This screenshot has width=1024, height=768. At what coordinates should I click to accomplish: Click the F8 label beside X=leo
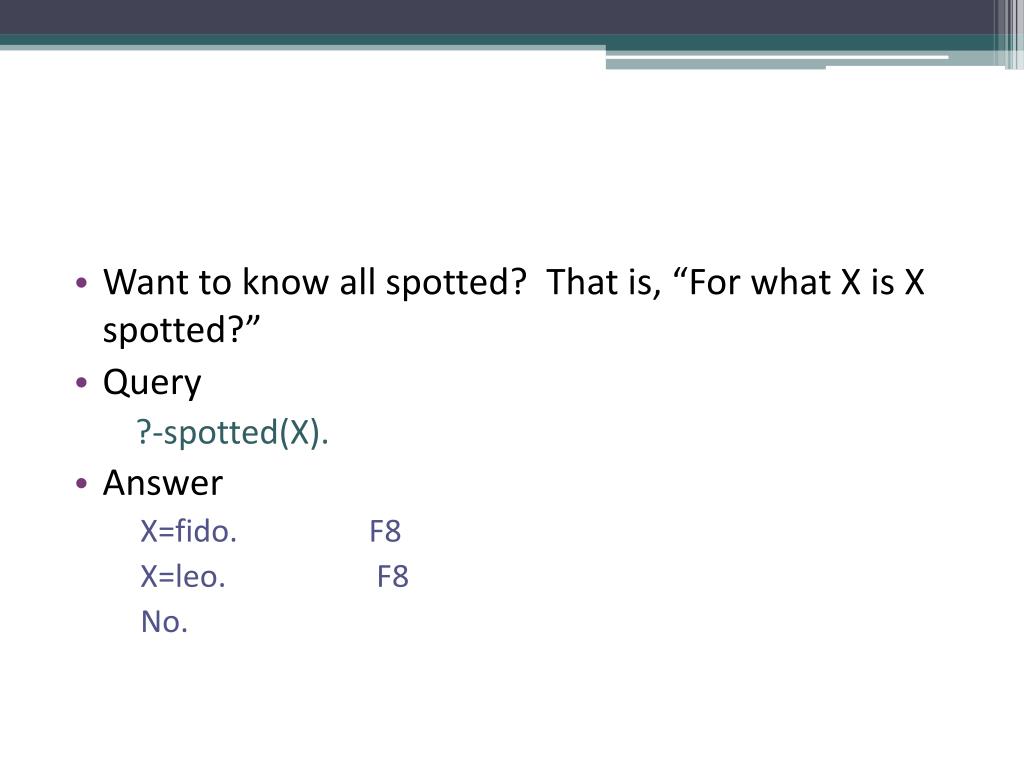pyautogui.click(x=393, y=577)
